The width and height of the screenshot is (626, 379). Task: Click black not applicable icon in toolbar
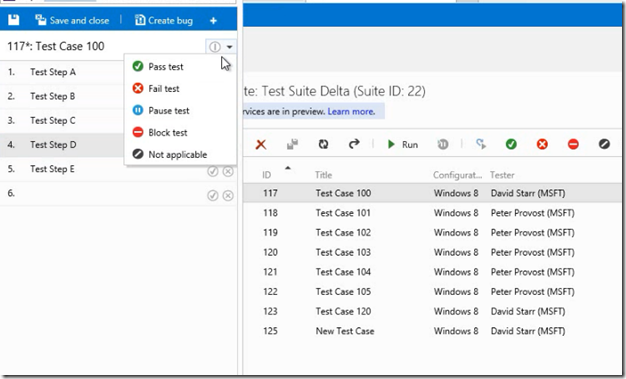click(604, 144)
